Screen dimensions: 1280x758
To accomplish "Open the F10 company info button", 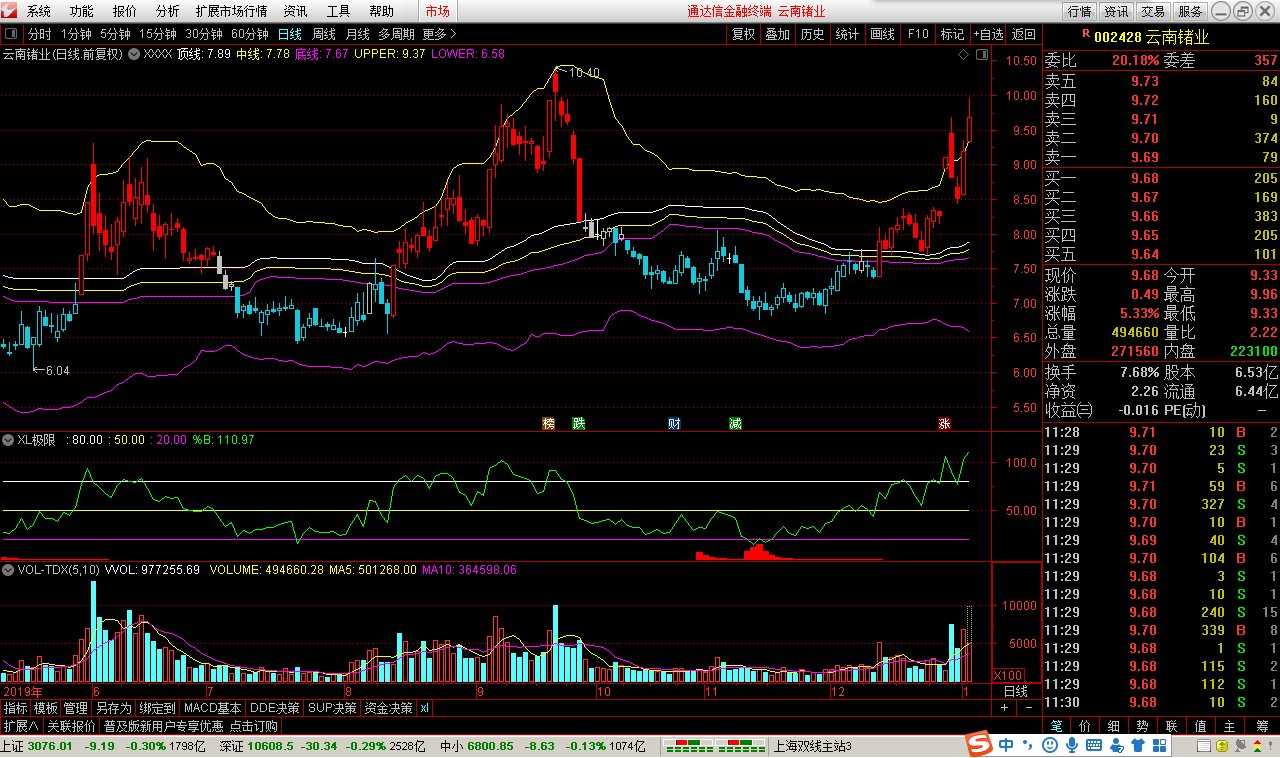I will (917, 34).
